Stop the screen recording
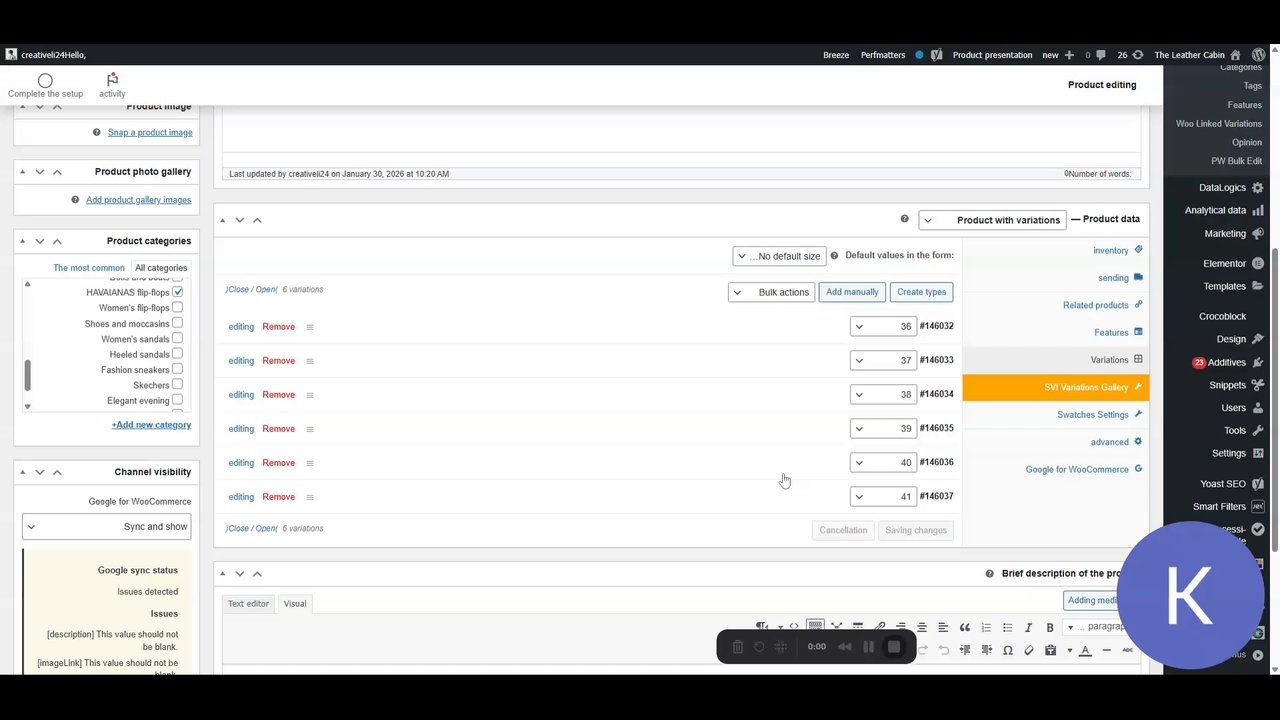1280x720 pixels. [894, 647]
